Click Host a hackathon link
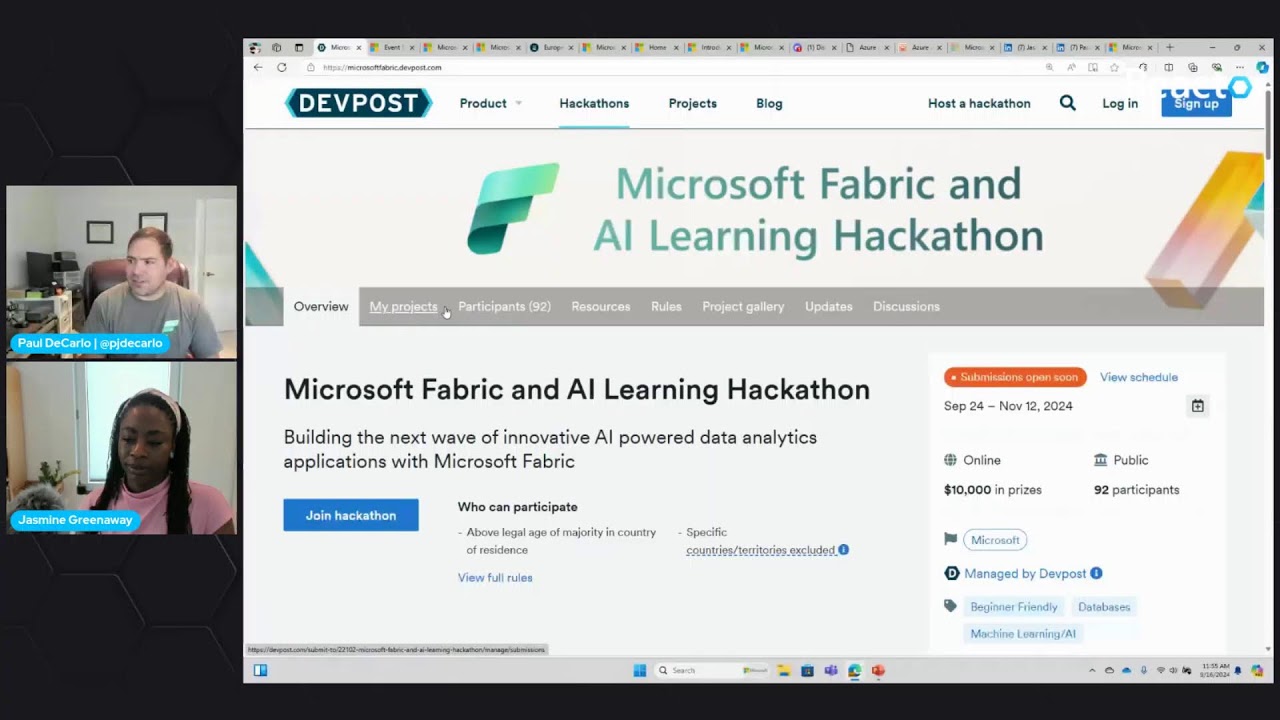 click(979, 103)
